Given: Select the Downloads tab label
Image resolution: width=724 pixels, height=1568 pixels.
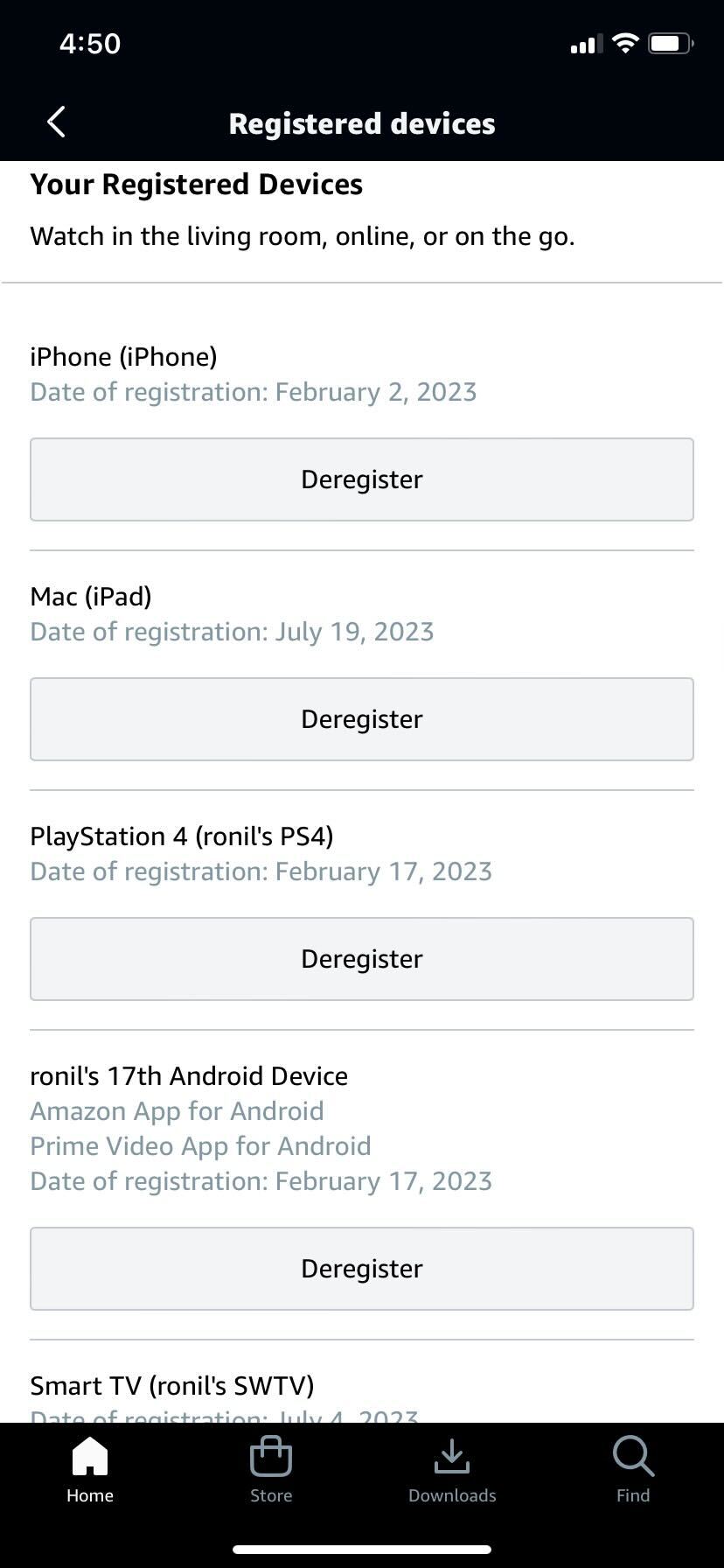Looking at the screenshot, I should (452, 1495).
